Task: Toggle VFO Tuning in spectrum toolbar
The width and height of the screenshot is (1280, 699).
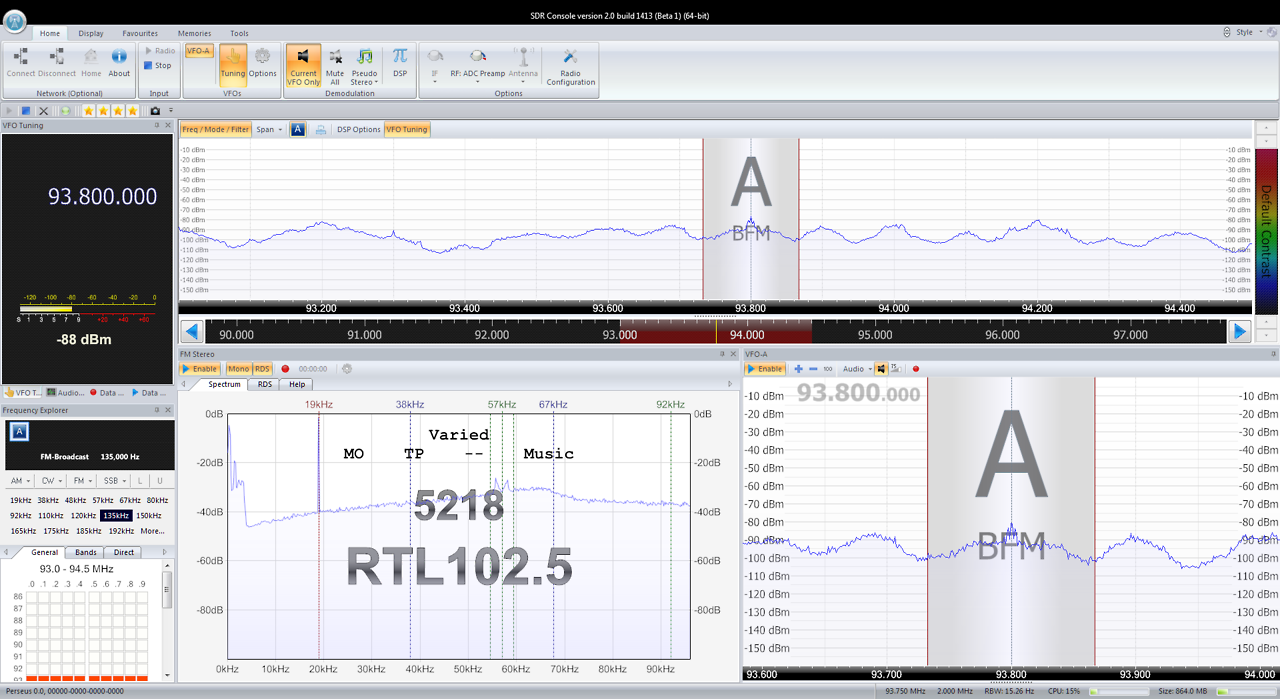Action: coord(407,129)
